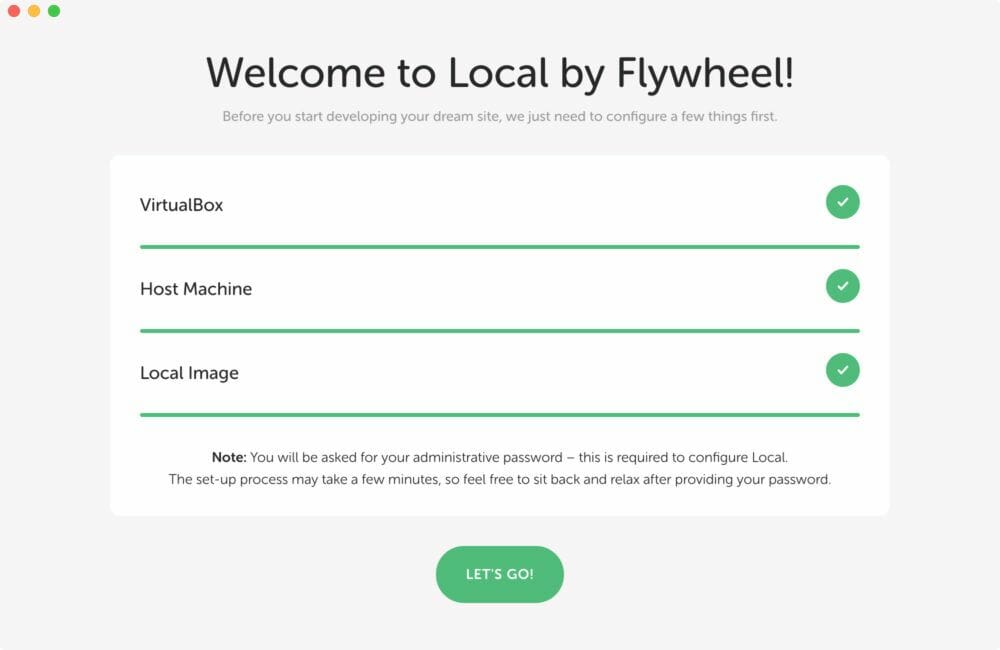Select the VirtualBox label text
Viewport: 1000px width, 650px height.
click(182, 205)
